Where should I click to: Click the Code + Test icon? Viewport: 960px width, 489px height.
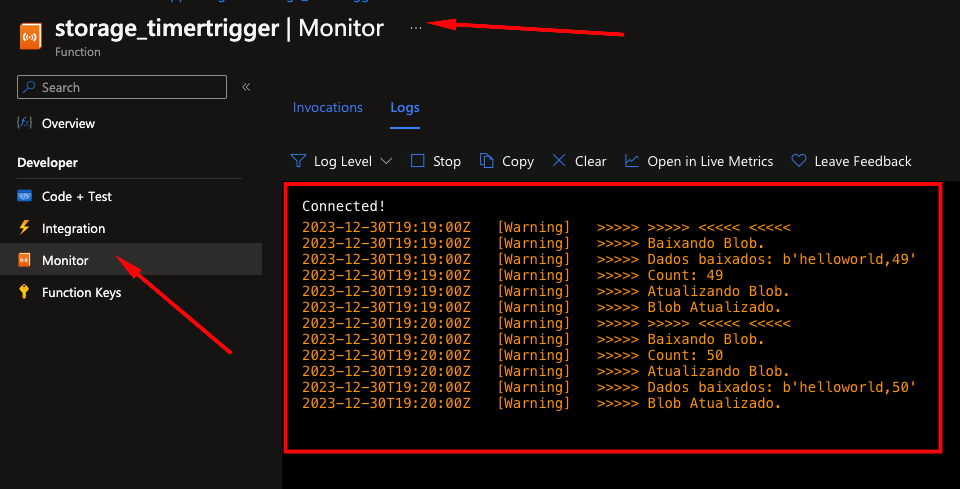(24, 196)
